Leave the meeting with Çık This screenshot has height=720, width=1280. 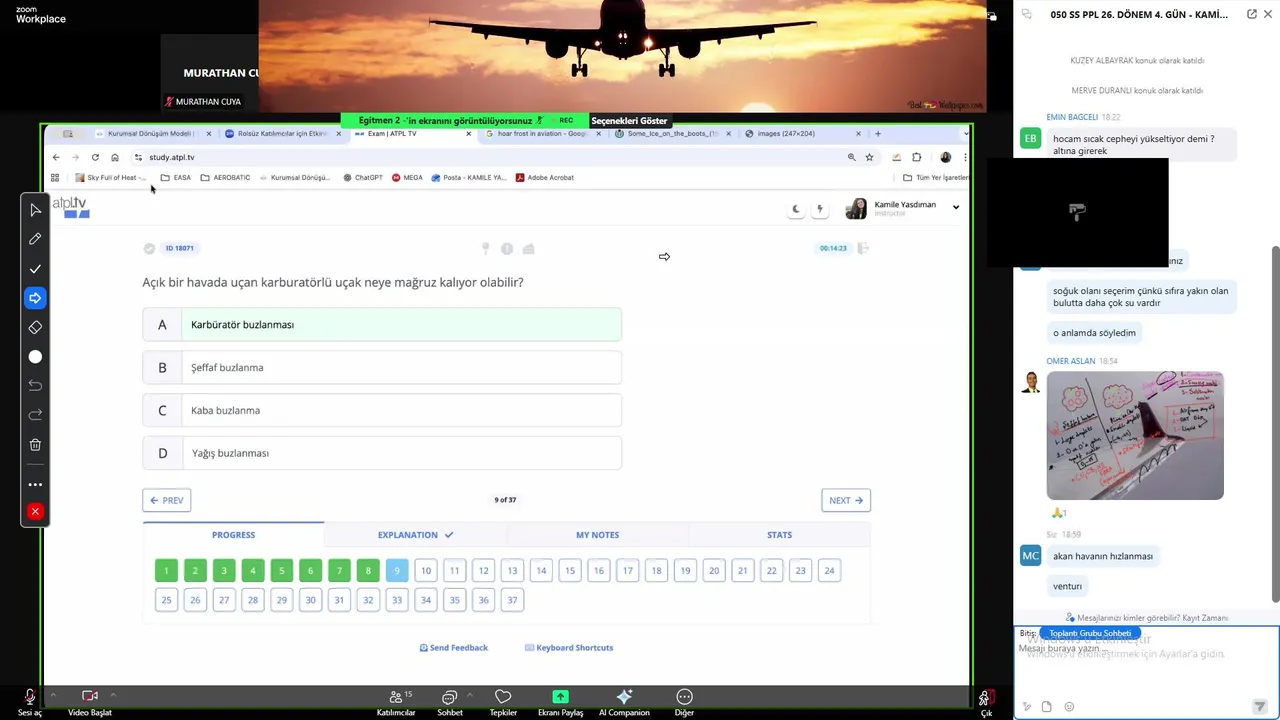[986, 702]
